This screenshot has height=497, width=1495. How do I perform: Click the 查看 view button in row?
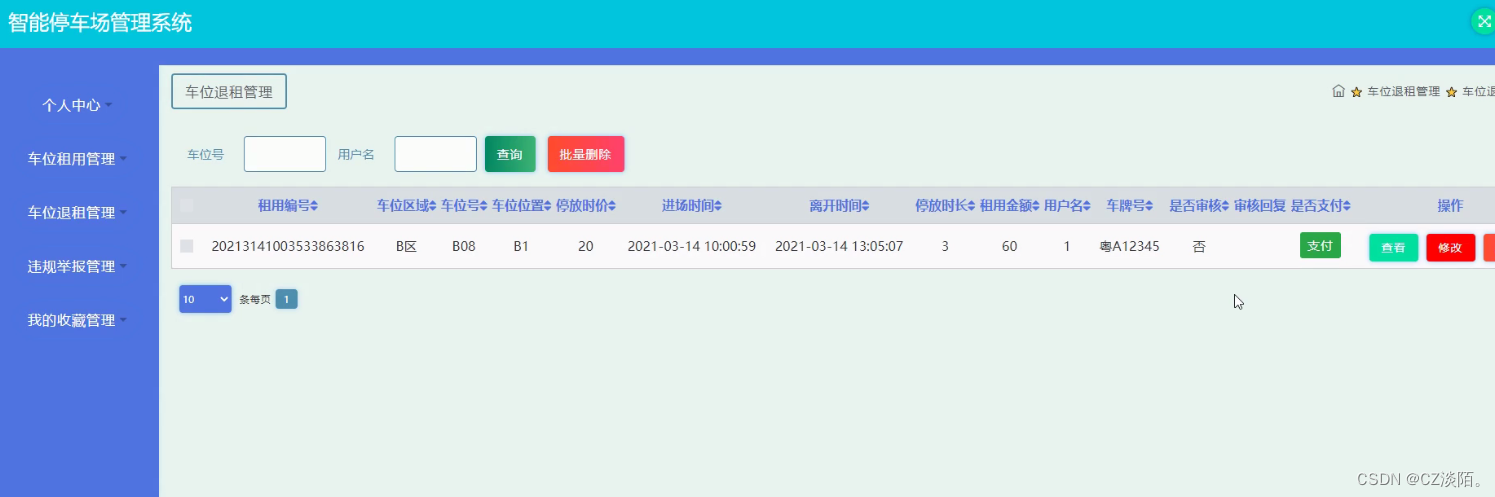point(1393,247)
